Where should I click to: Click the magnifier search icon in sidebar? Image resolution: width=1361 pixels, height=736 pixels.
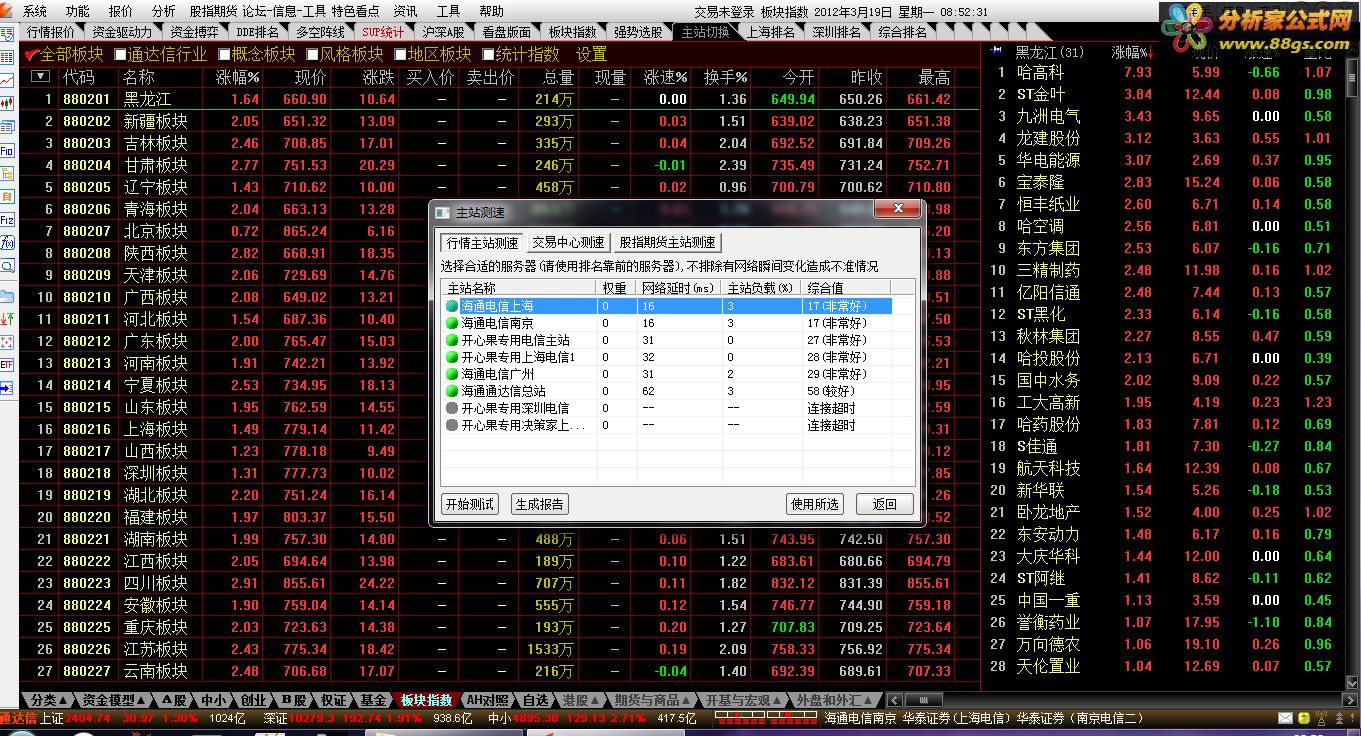pos(7,266)
